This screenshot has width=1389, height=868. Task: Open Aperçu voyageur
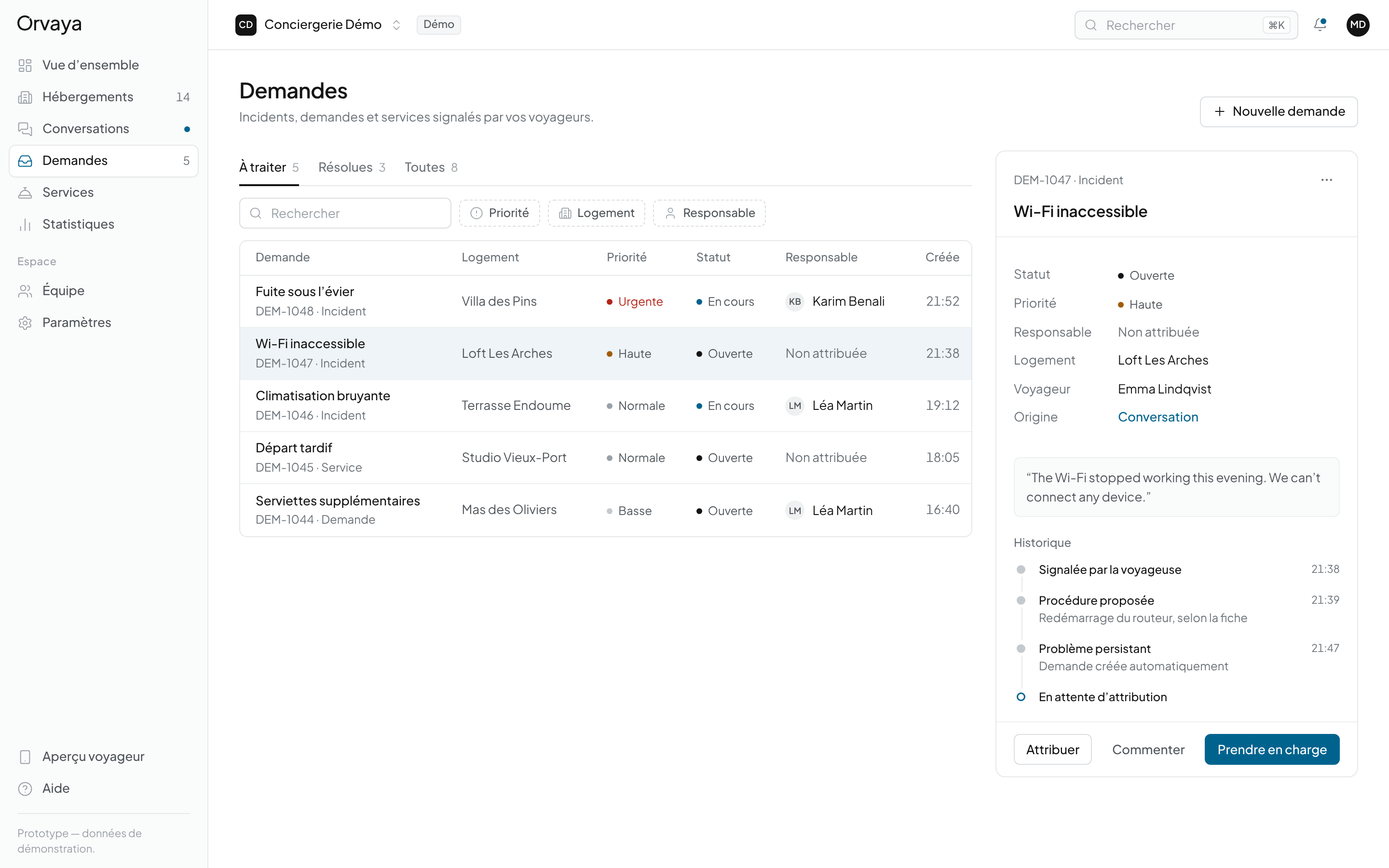coord(103,757)
